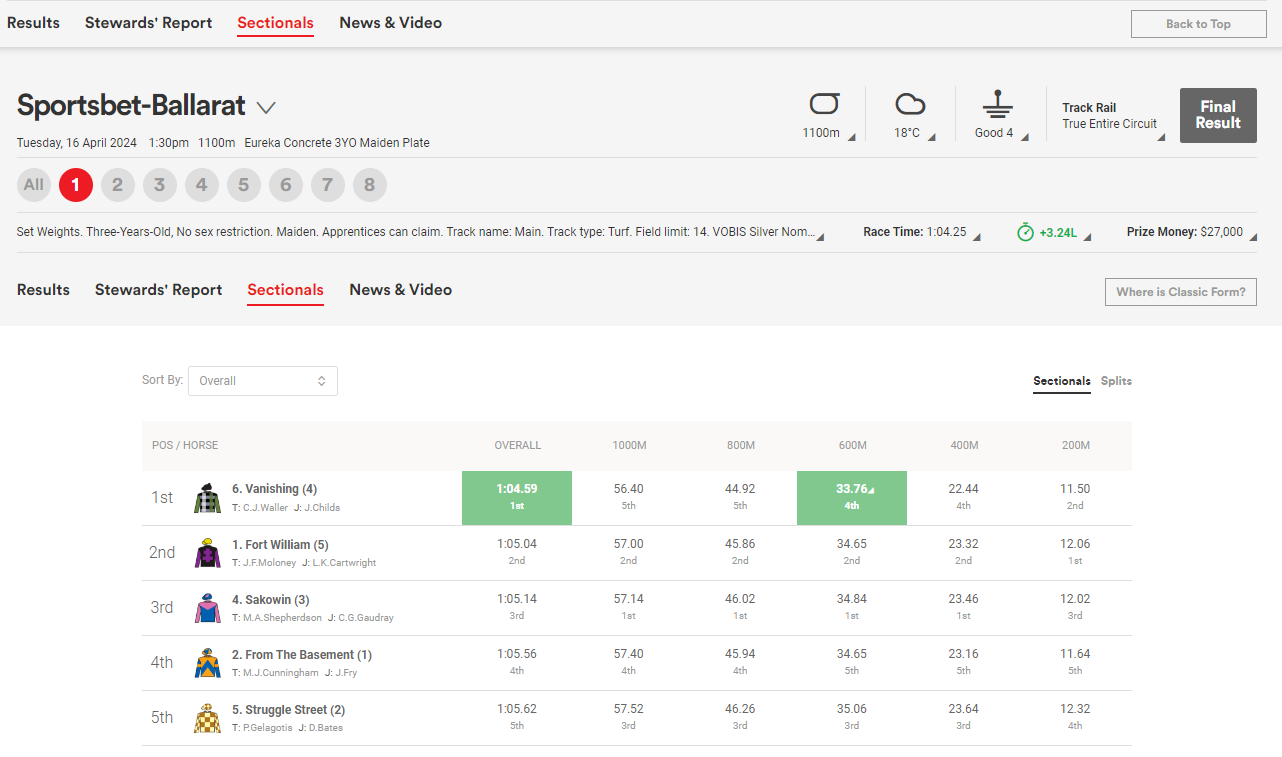
Task: Click the track distance 1100m icon
Action: (x=824, y=104)
